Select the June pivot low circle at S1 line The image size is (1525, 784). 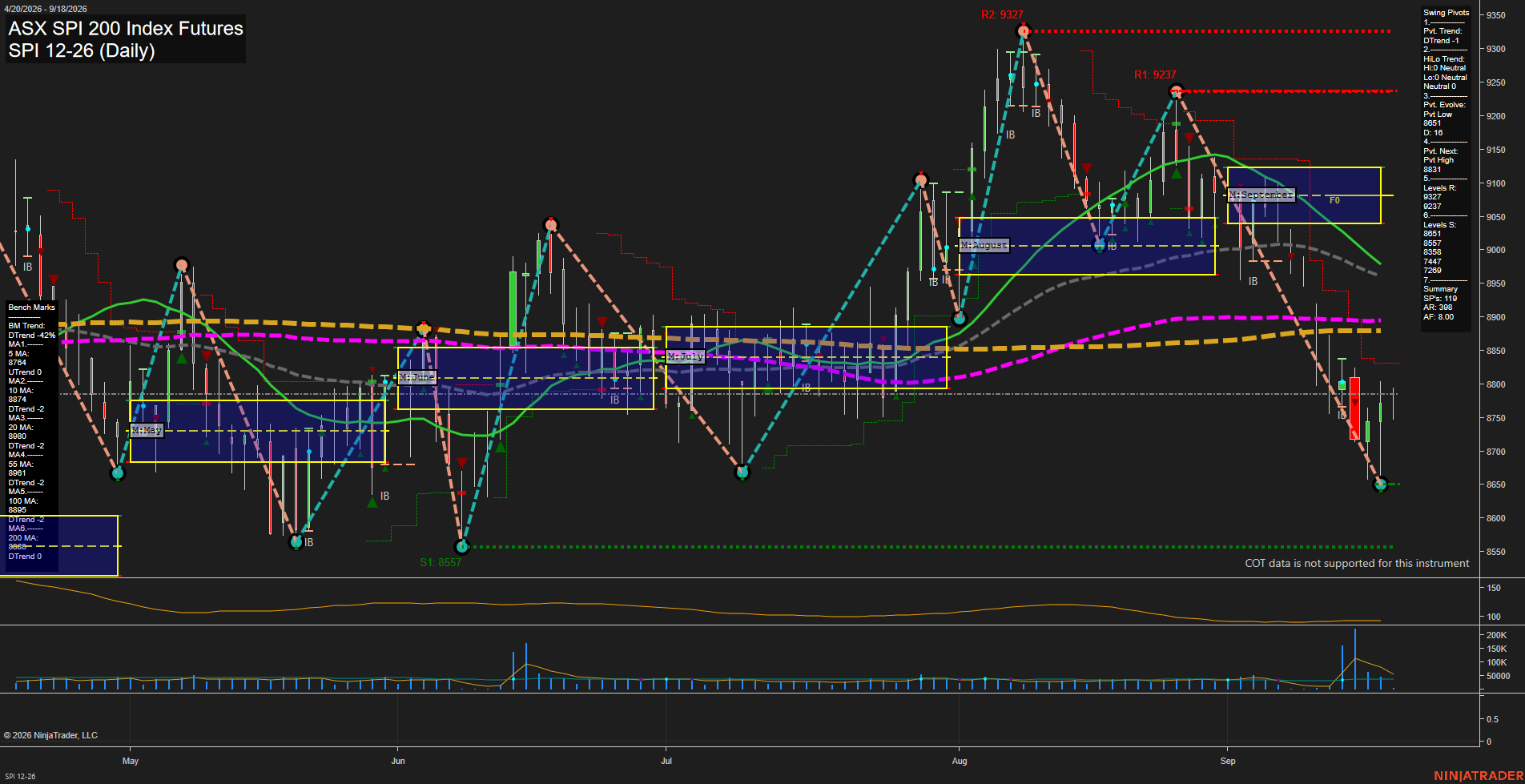(x=461, y=547)
